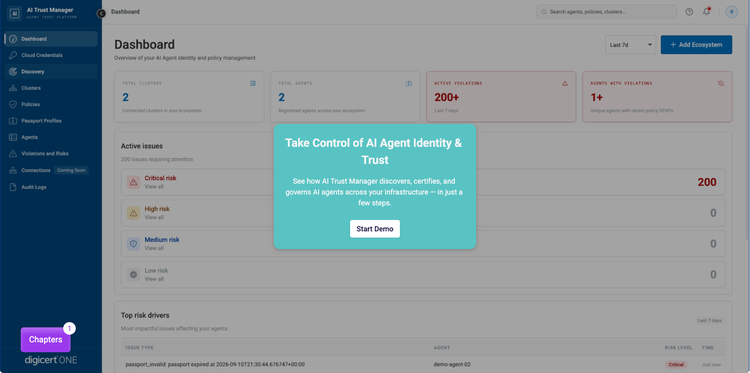Click the Cloud Credentials key icon

pos(13,55)
